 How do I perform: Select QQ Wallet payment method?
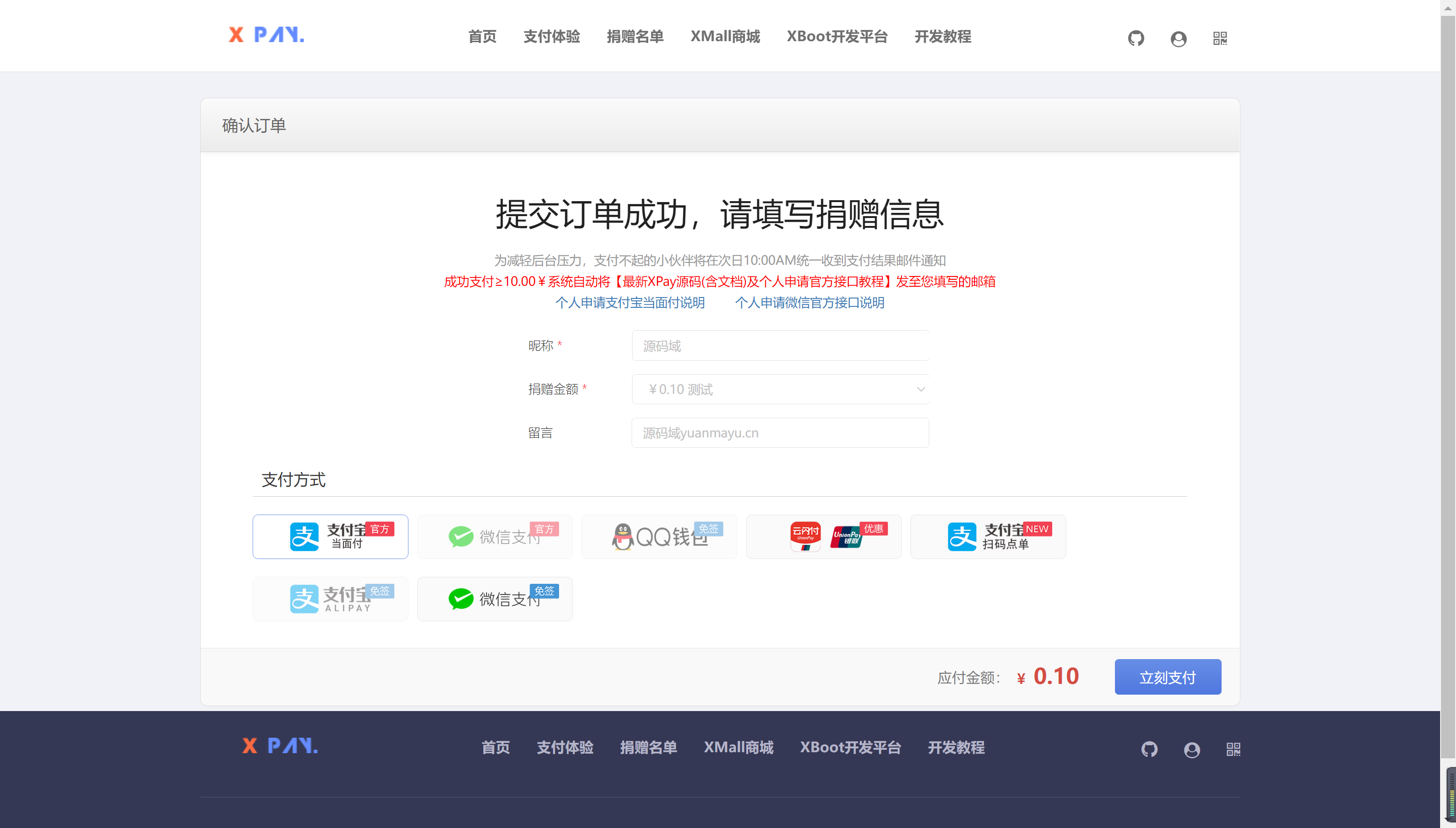coord(659,536)
